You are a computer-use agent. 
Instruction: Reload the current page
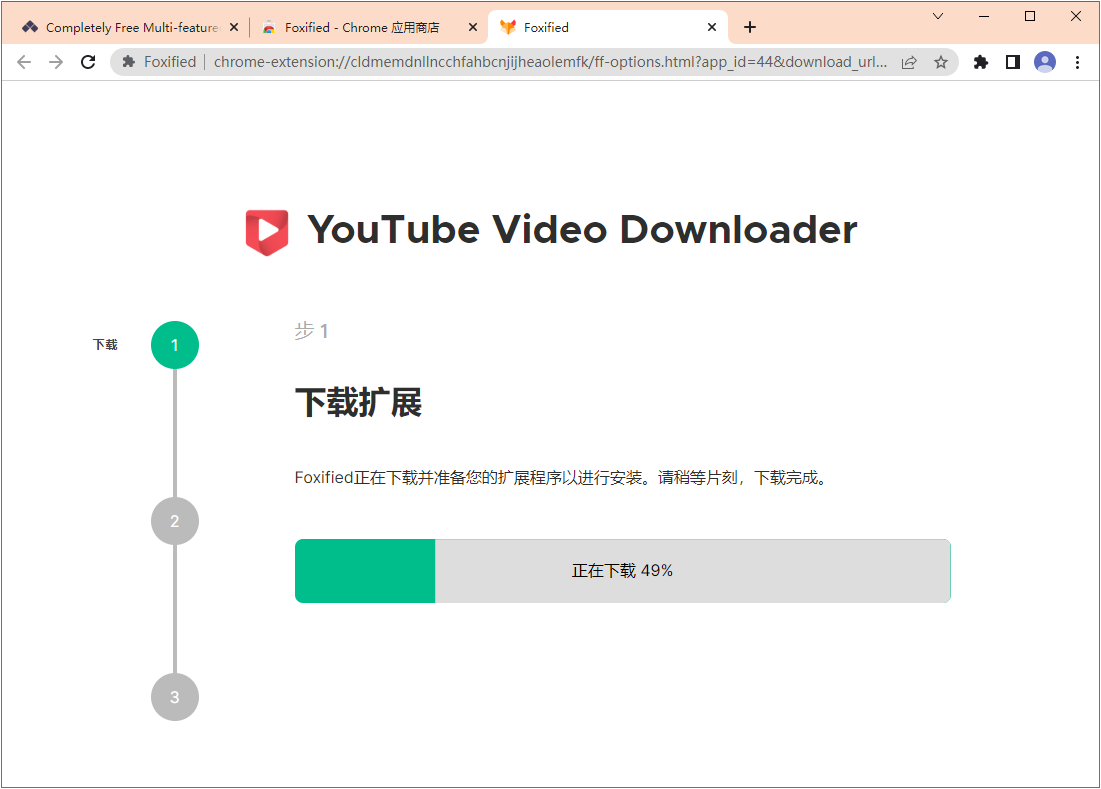point(88,62)
